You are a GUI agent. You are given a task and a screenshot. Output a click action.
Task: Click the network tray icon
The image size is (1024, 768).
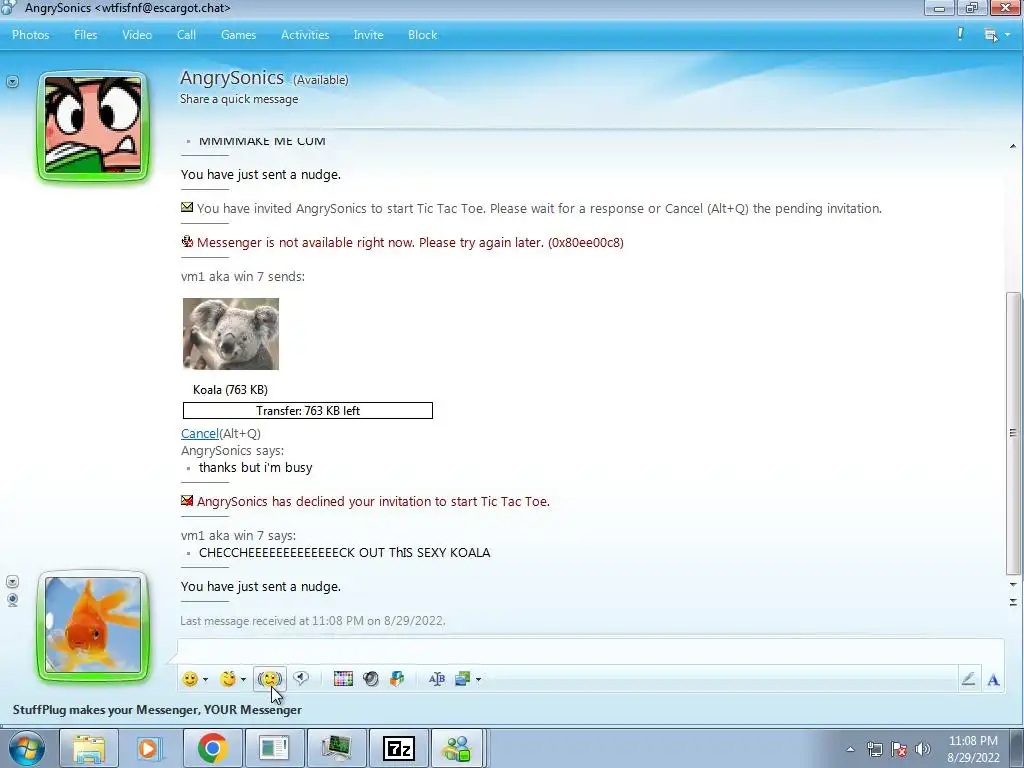(x=874, y=749)
